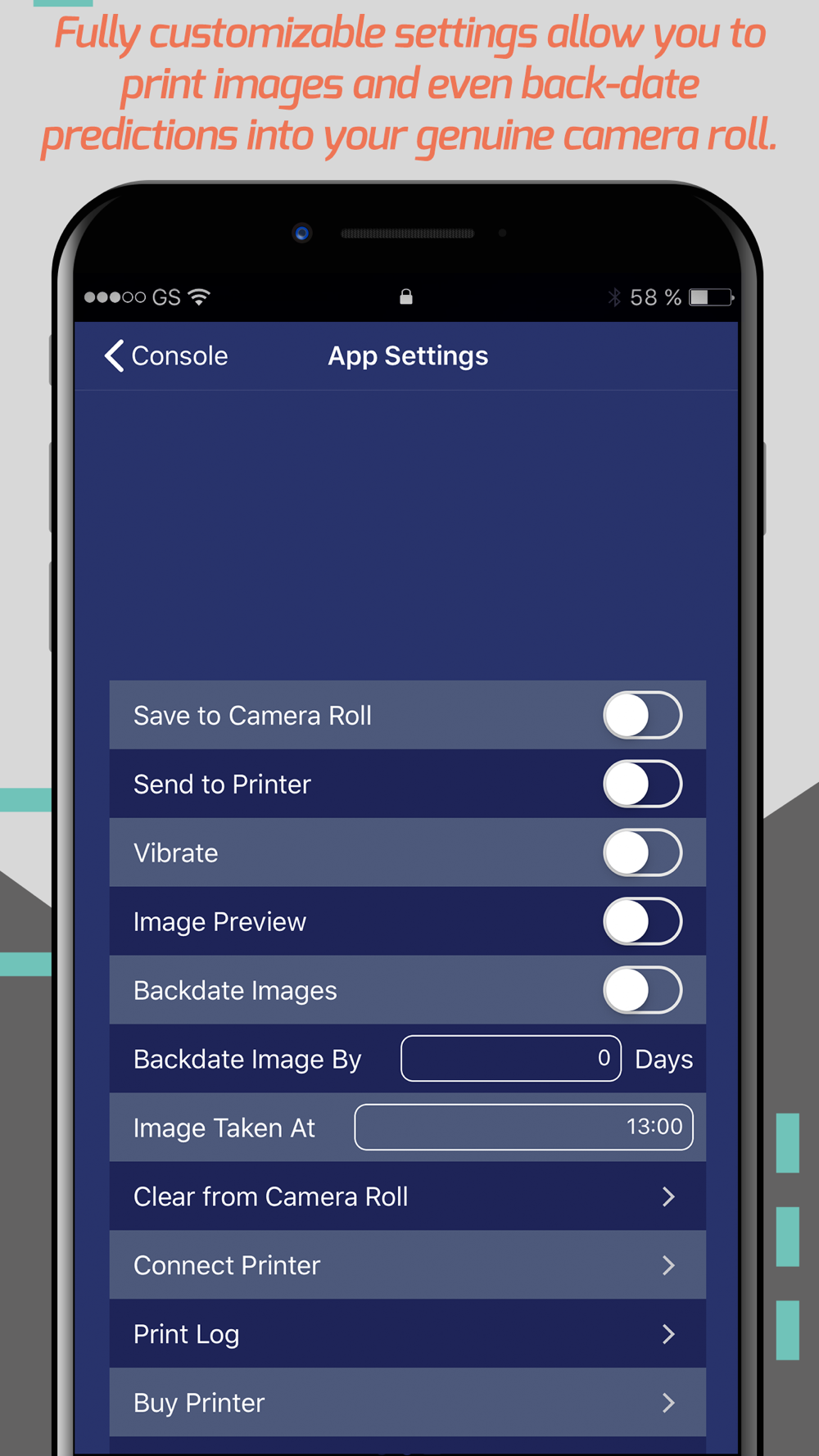
Task: Open Print Log using its chevron arrow
Action: [668, 1334]
